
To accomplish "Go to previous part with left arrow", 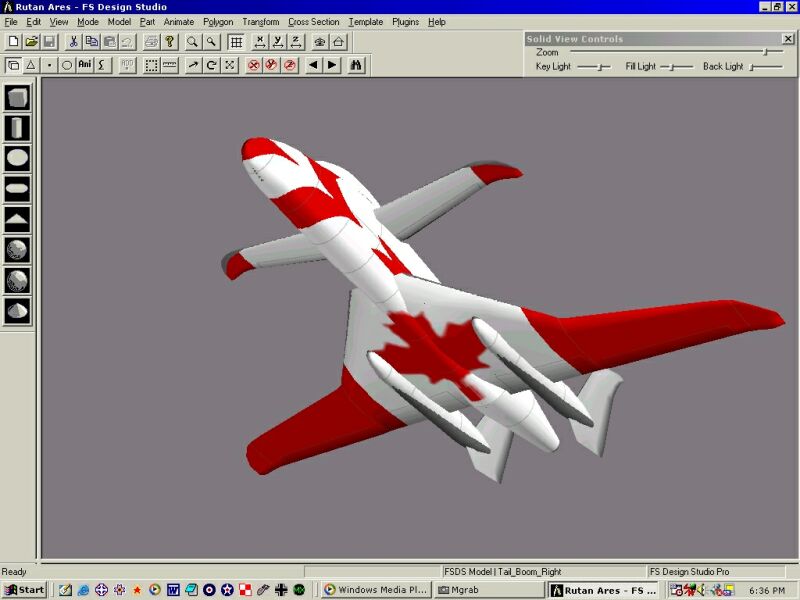I will pyautogui.click(x=314, y=65).
